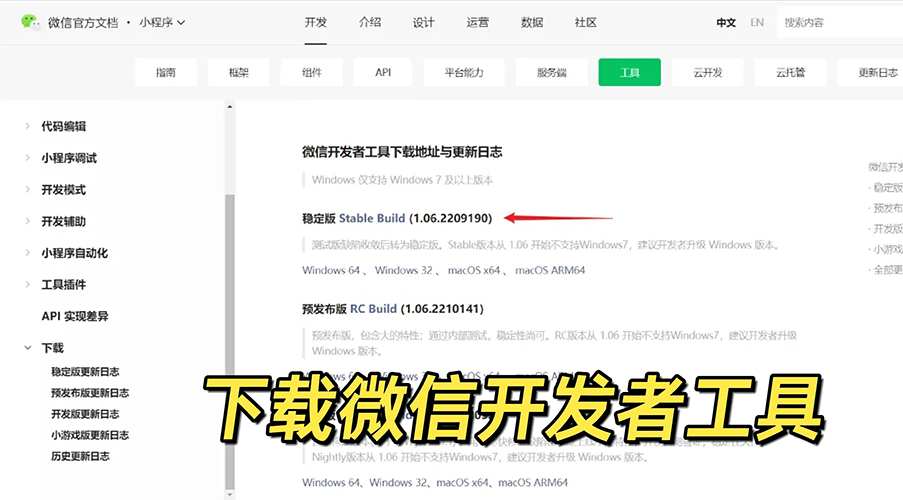
Task: Open 预发布版更新日志 in the sidebar
Action: [x=90, y=393]
